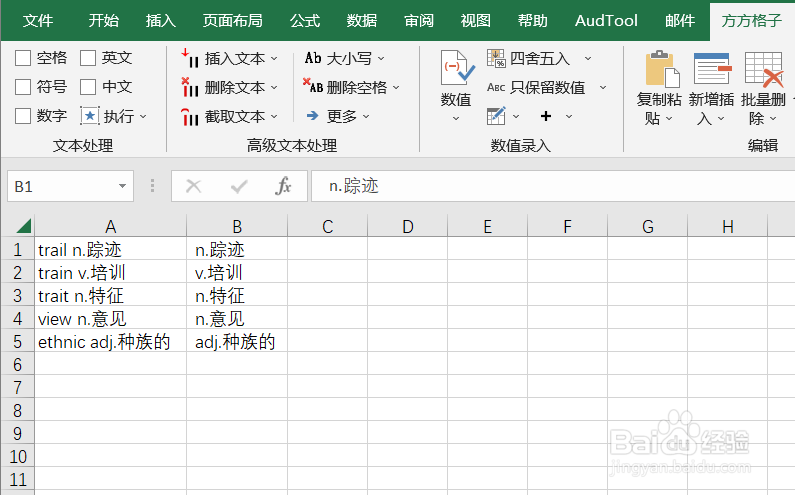Click the formula bar cancel X icon
This screenshot has width=795, height=495.
(x=194, y=186)
